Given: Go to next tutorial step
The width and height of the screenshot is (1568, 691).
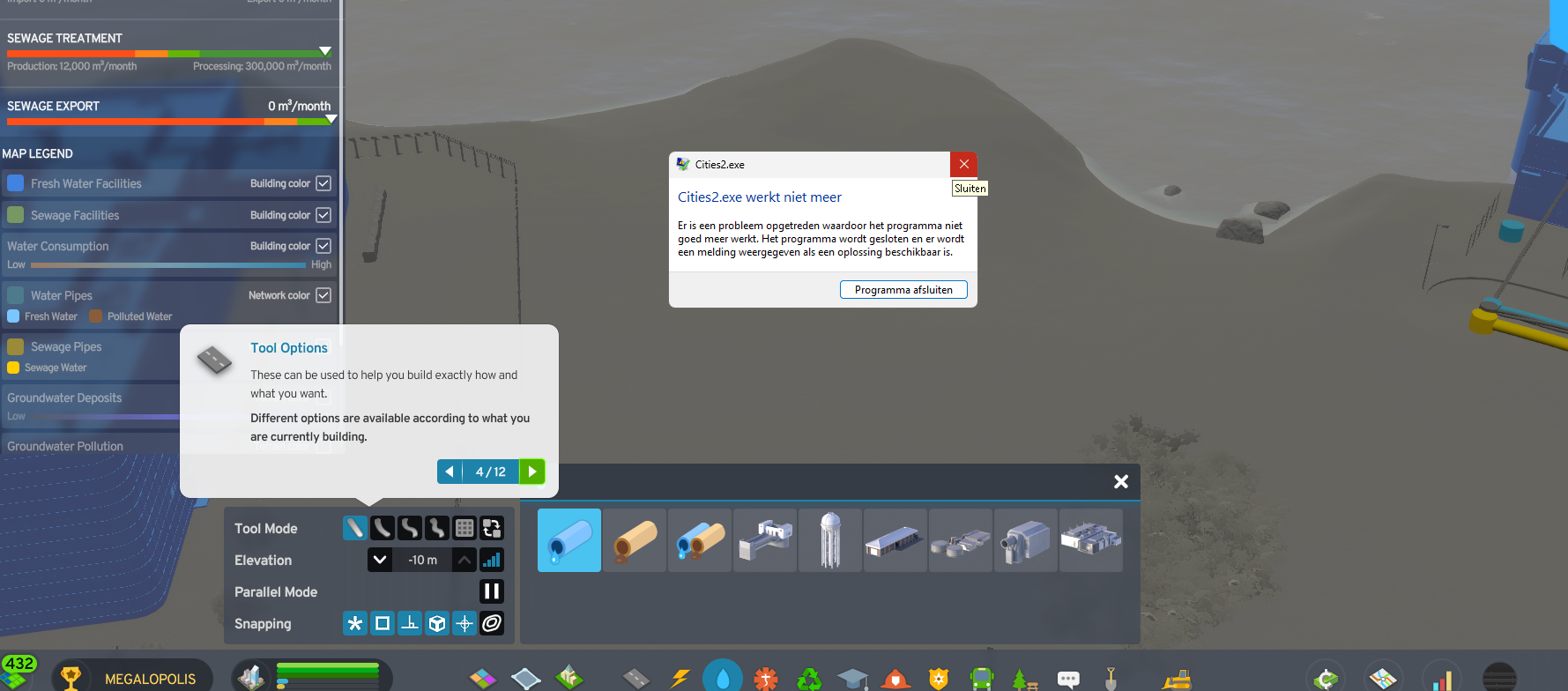Looking at the screenshot, I should tap(532, 472).
